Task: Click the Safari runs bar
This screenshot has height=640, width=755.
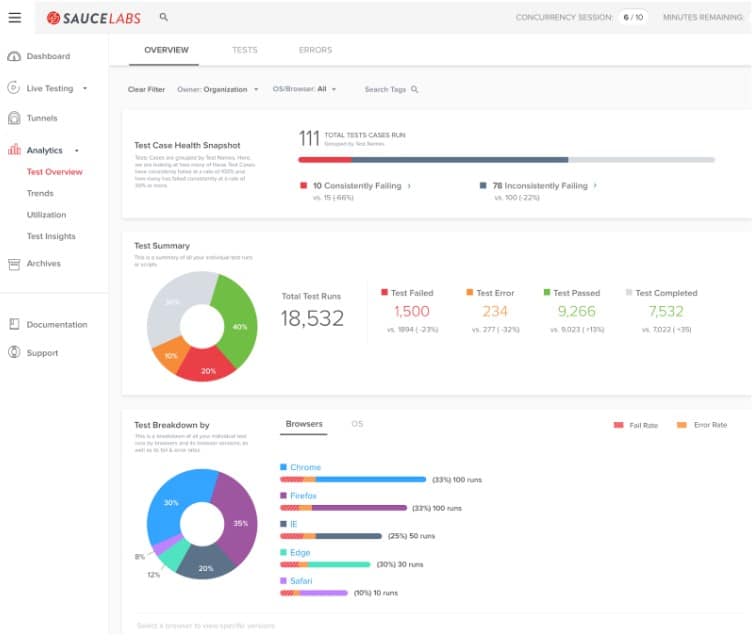Action: click(314, 593)
